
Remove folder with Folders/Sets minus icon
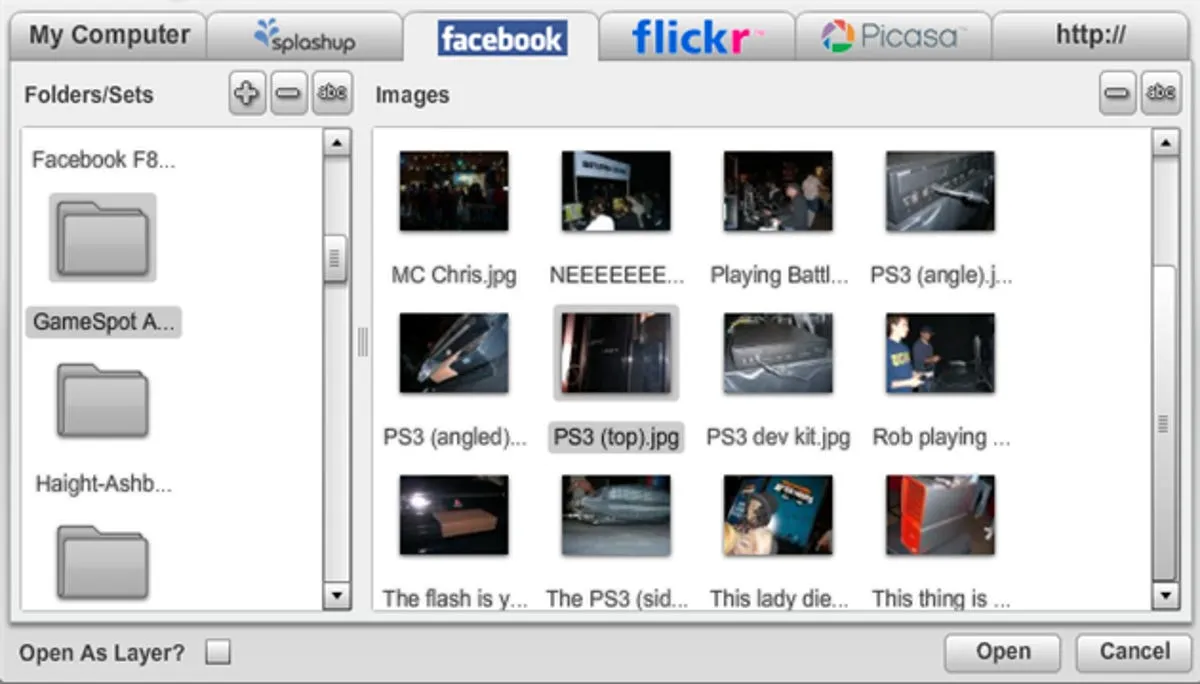coord(288,94)
